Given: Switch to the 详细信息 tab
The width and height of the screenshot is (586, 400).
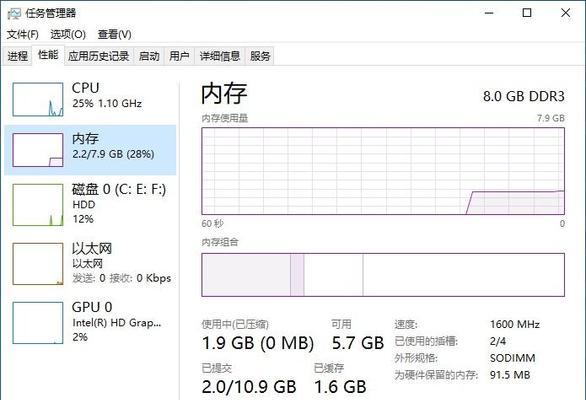Looking at the screenshot, I should tap(220, 56).
